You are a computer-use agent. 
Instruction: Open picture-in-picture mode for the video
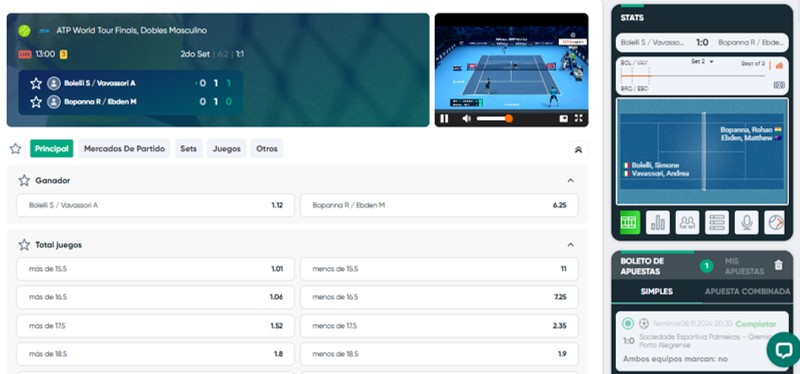563,118
